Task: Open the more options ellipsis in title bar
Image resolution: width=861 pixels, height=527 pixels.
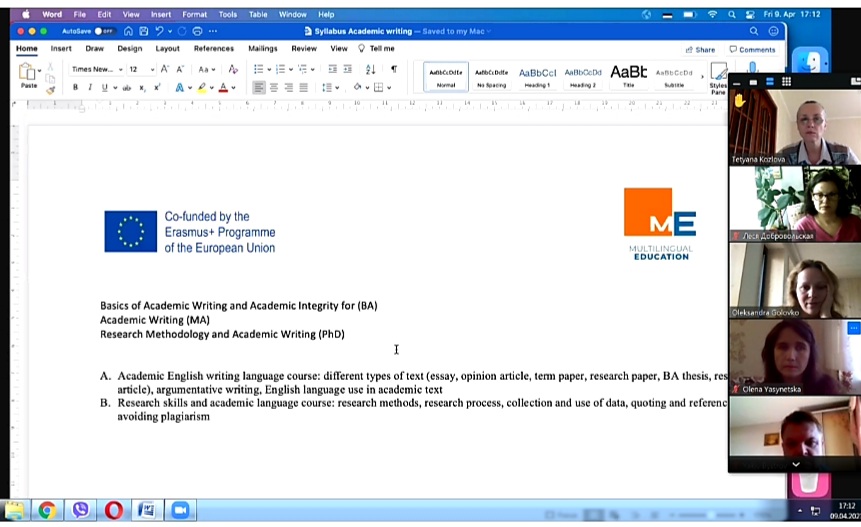Action: [x=213, y=31]
